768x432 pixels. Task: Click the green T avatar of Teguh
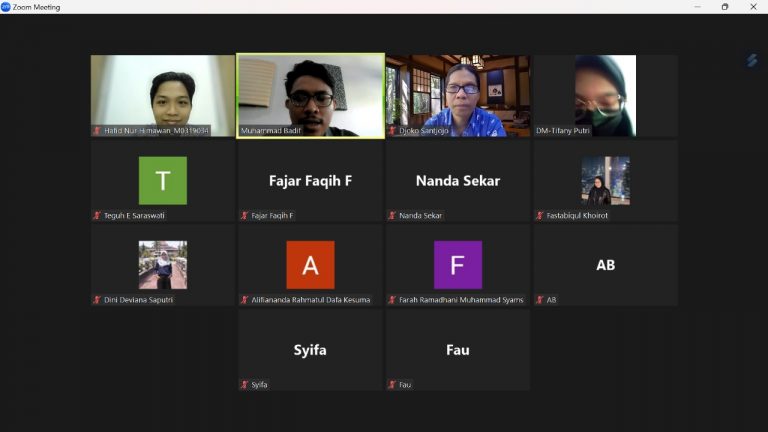tap(163, 180)
